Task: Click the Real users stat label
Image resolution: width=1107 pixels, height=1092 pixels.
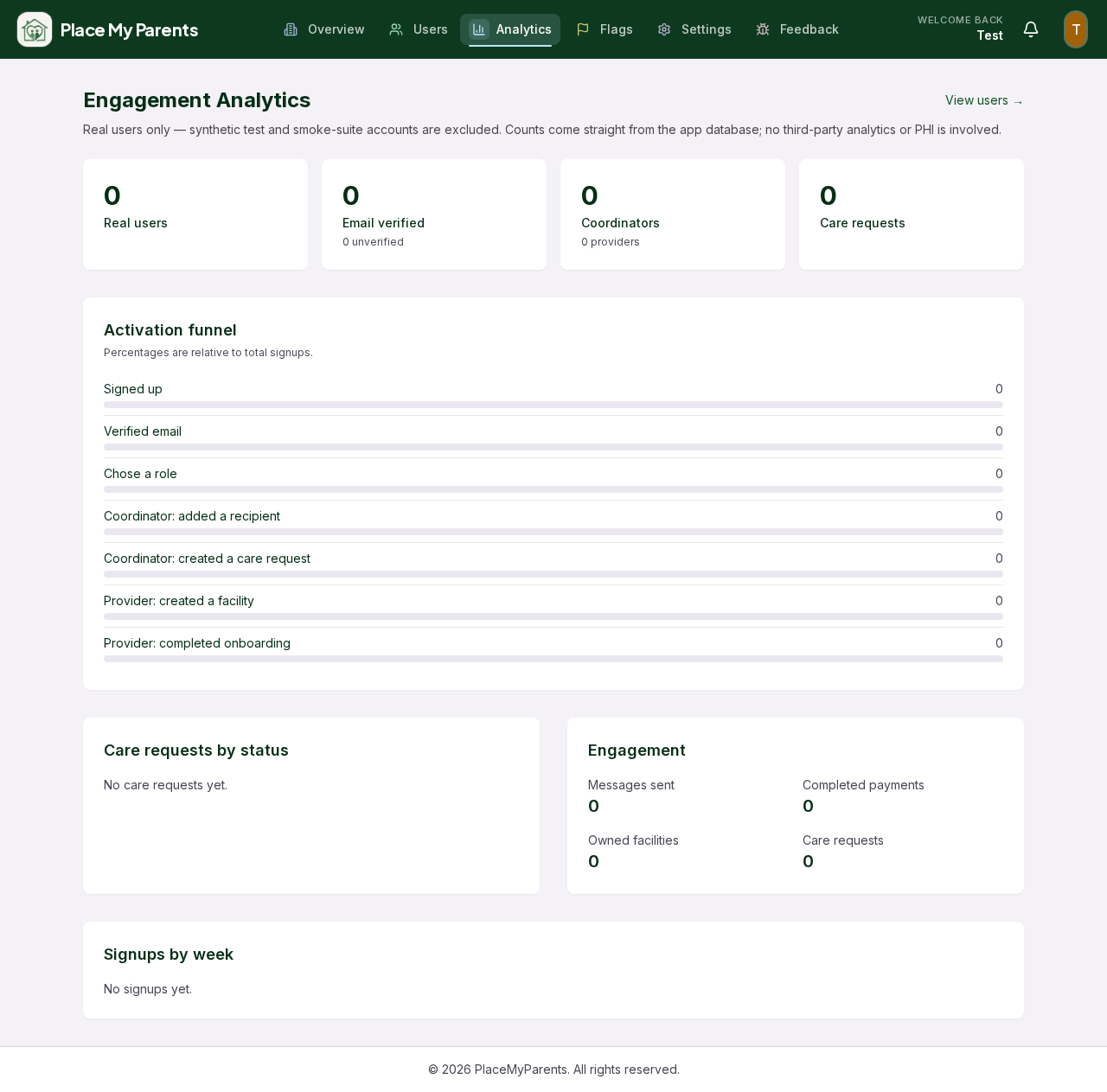Action: click(136, 223)
